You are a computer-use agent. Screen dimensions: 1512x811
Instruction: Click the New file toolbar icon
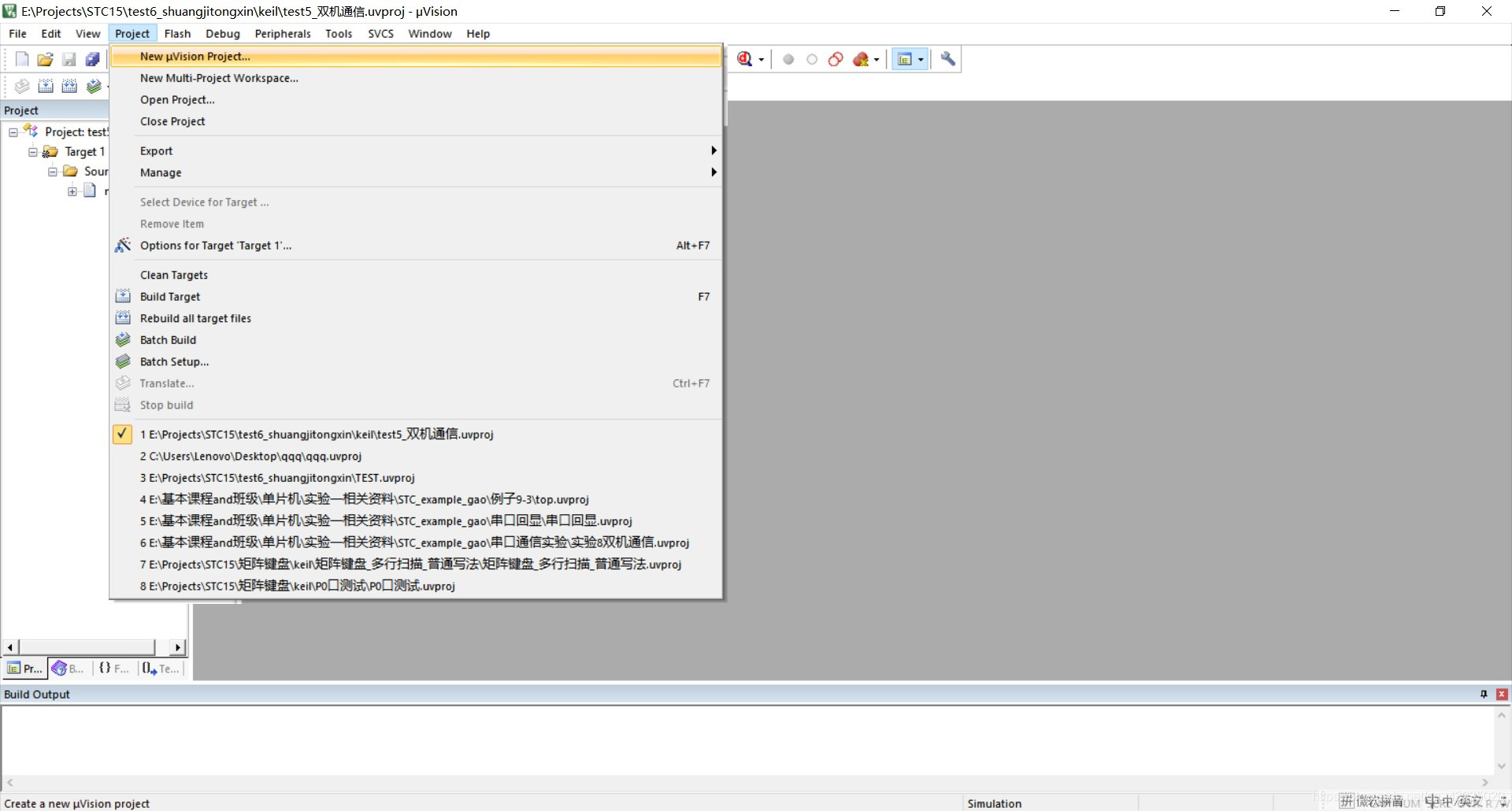[22, 59]
